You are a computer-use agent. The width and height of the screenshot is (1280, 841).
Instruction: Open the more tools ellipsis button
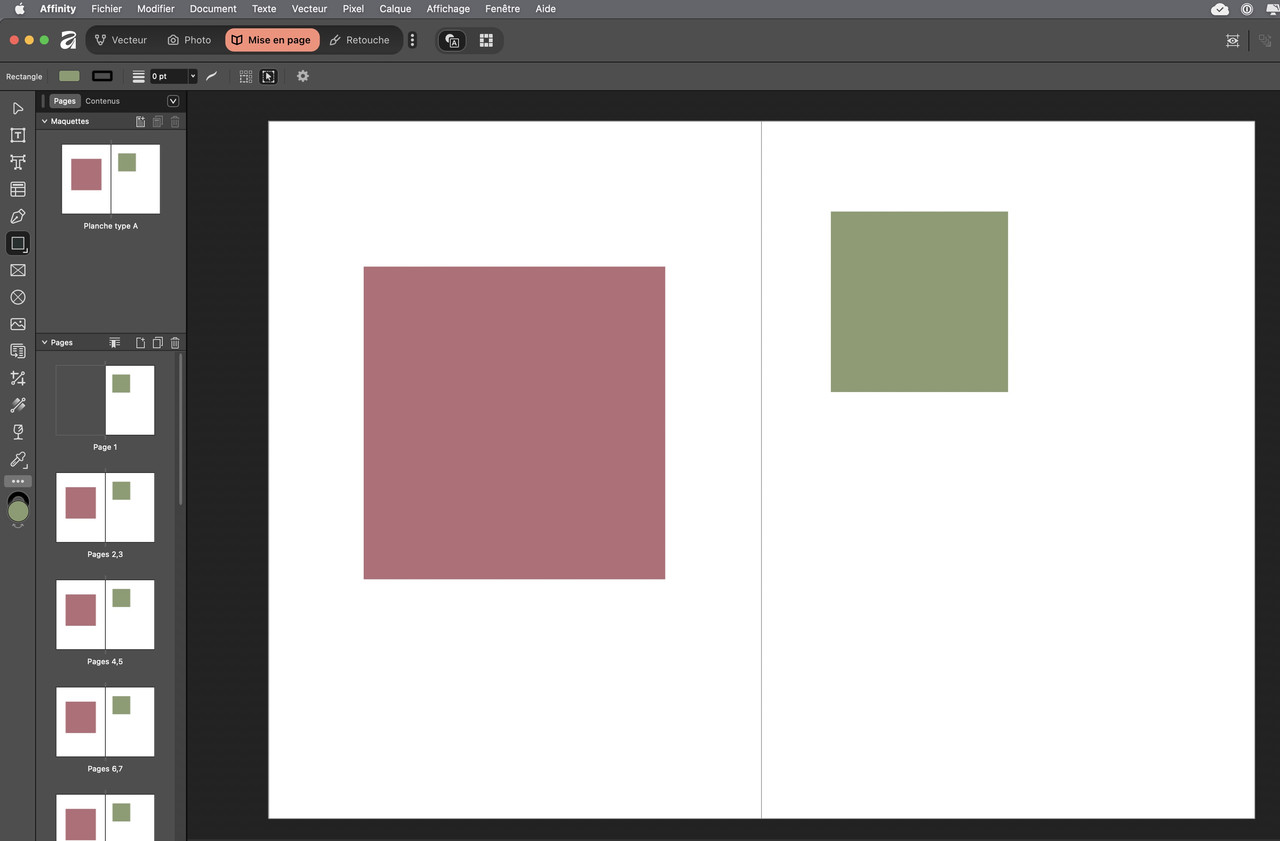pos(18,481)
